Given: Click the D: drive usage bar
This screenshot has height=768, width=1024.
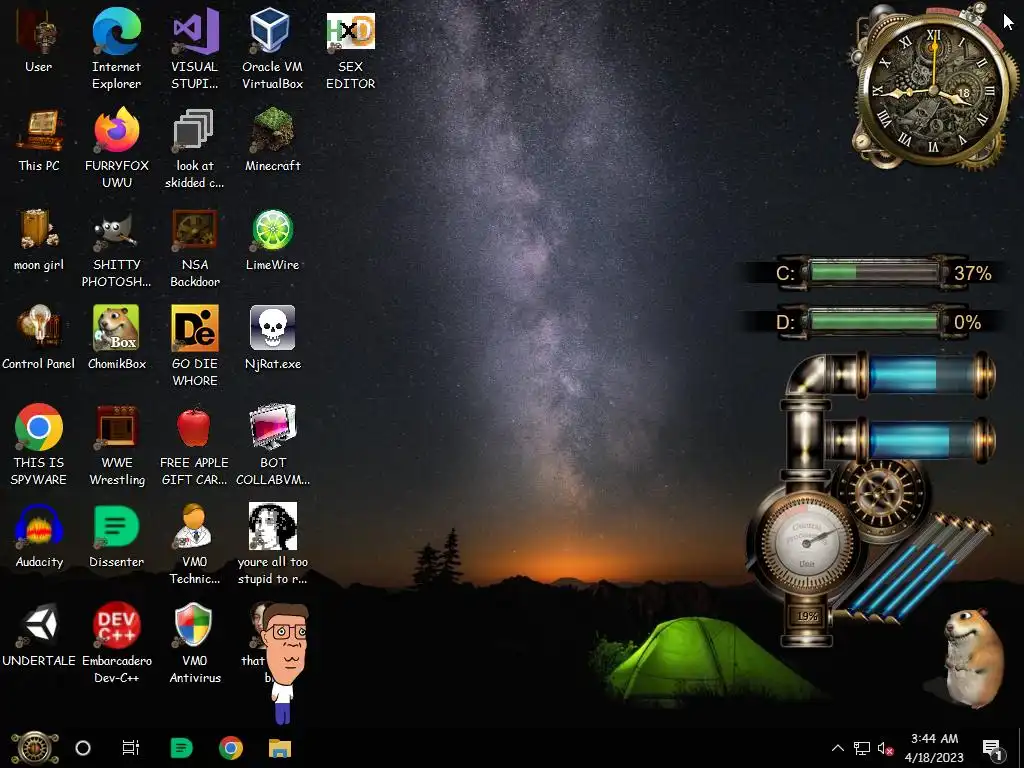Looking at the screenshot, I should [872, 322].
